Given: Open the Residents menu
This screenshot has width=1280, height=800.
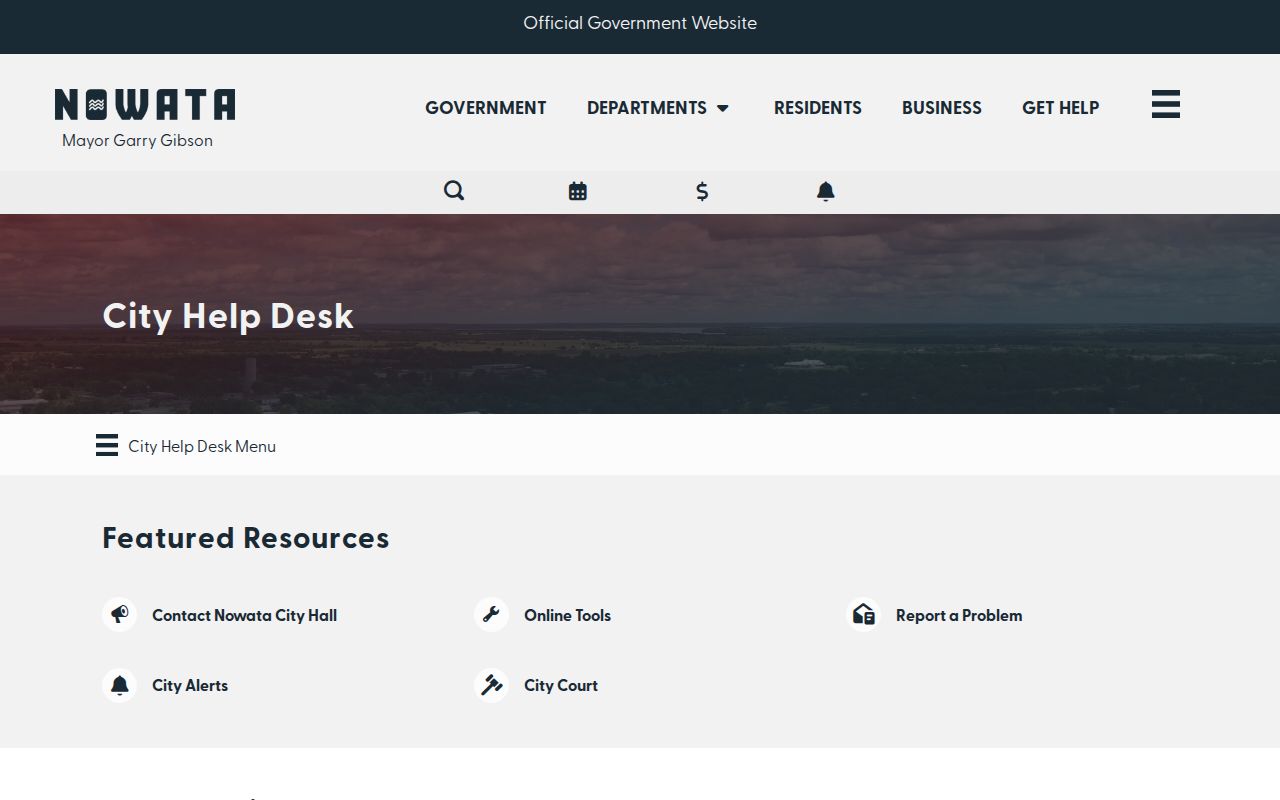Looking at the screenshot, I should tap(818, 108).
